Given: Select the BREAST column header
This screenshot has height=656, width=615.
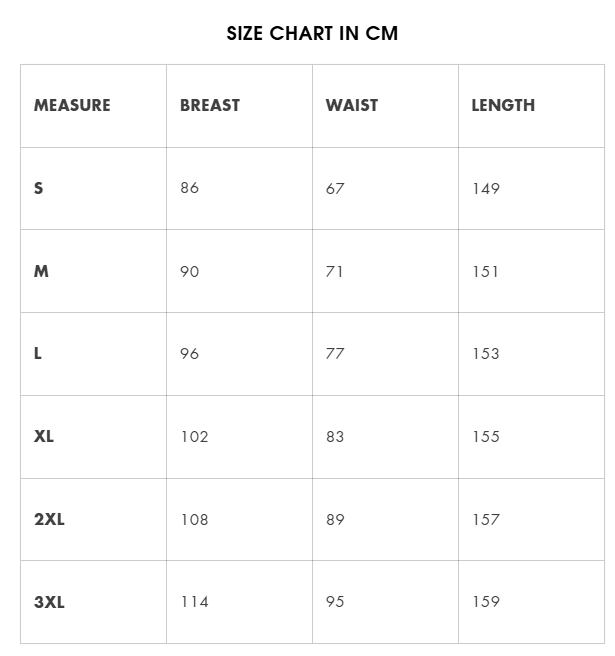Looking at the screenshot, I should pos(210,105).
